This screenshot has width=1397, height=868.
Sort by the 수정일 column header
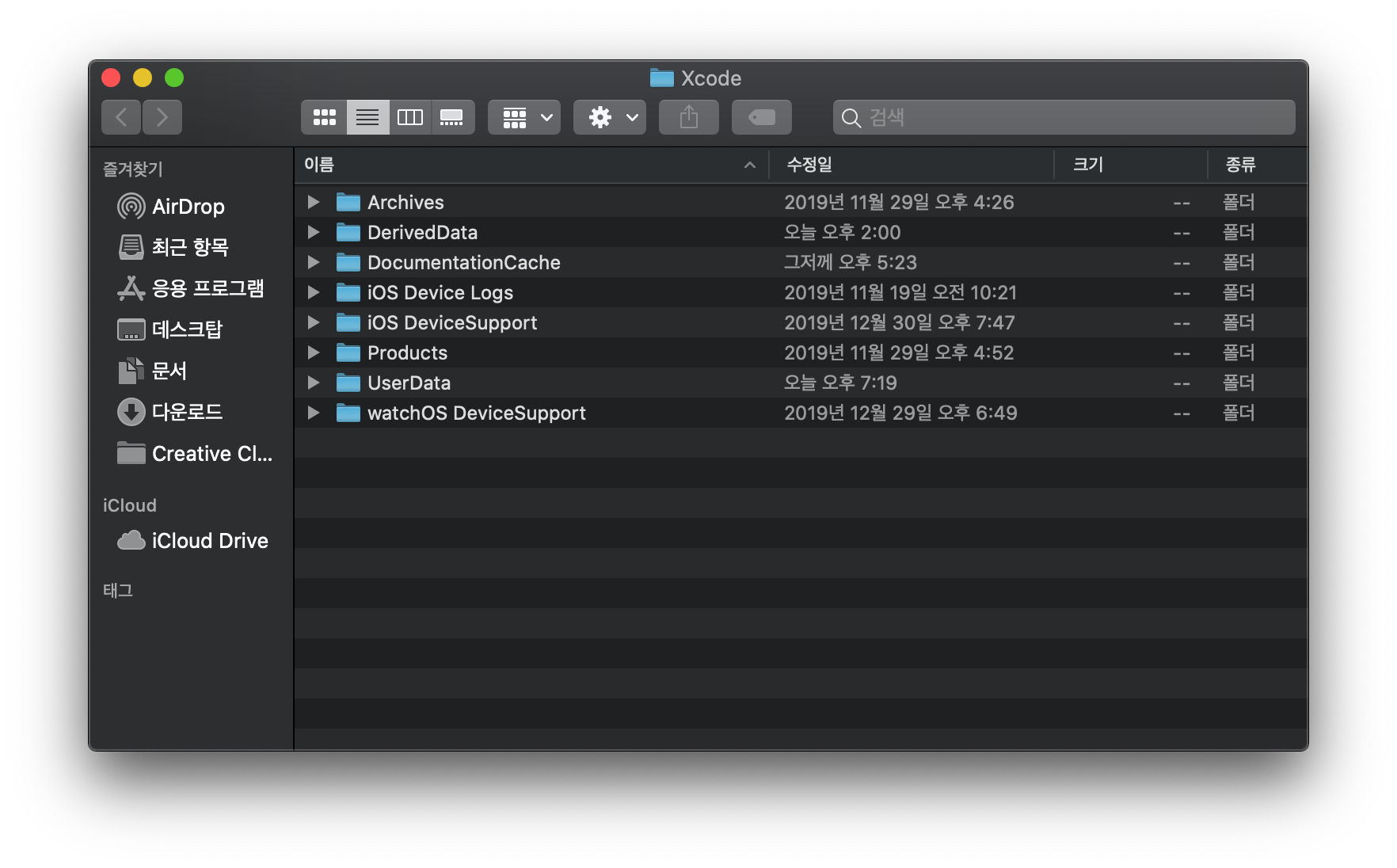pyautogui.click(x=912, y=165)
